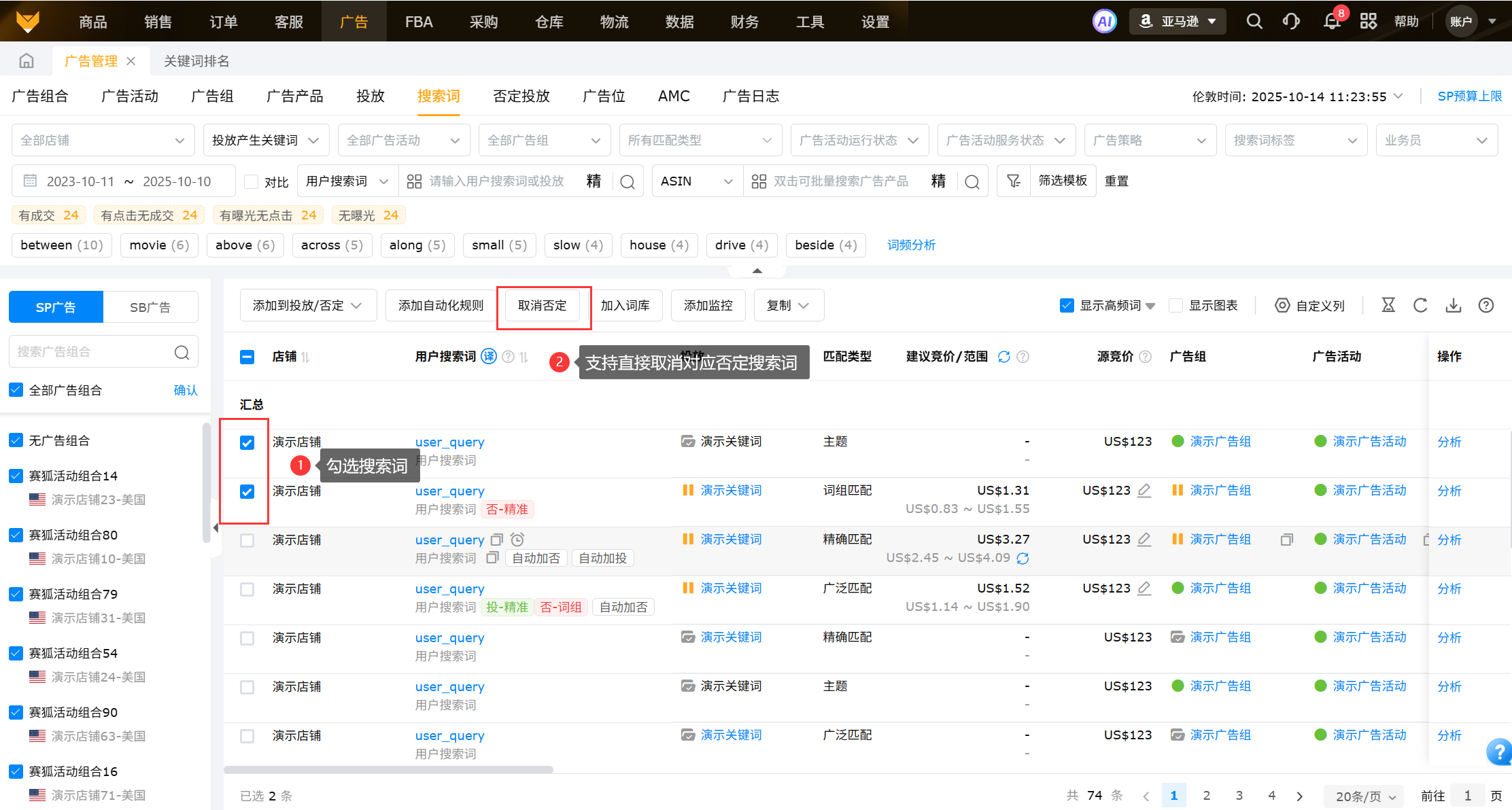
Task: Open the 词频分析 link
Action: coord(911,245)
